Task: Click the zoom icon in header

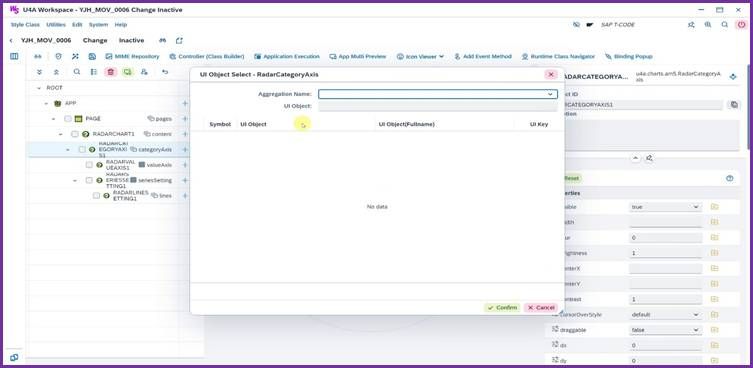Action: (708, 25)
